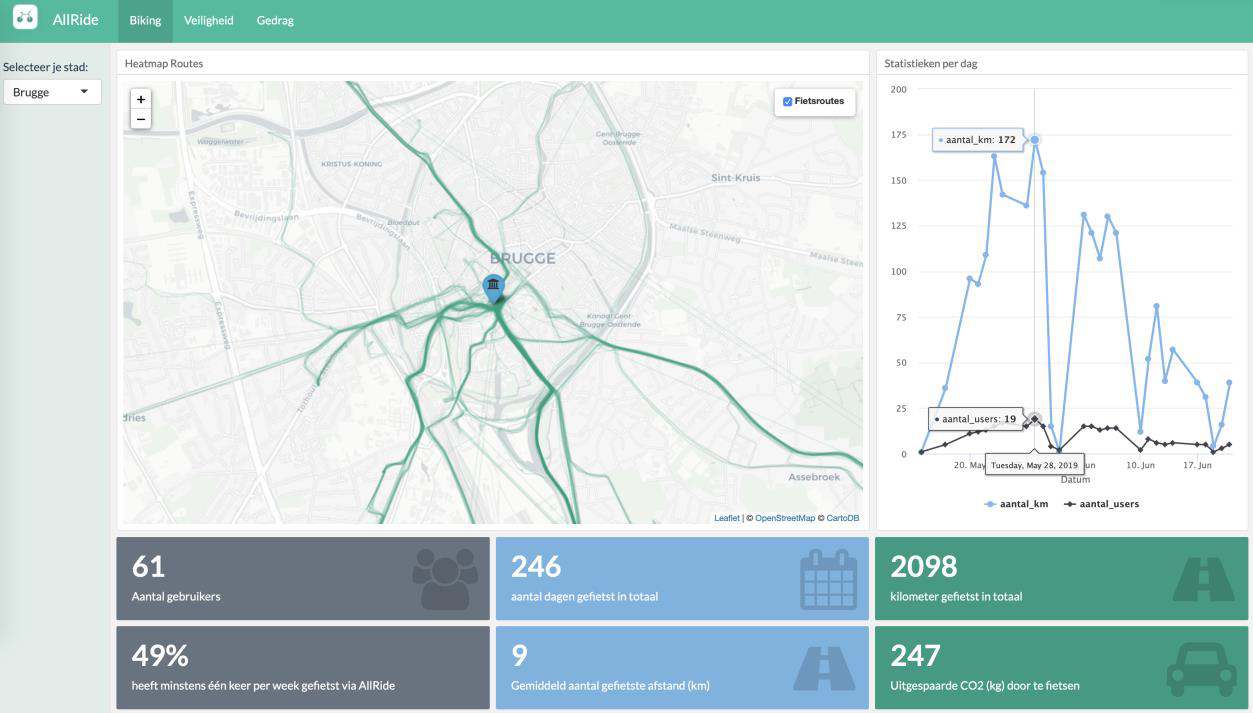The width and height of the screenshot is (1253, 713).
Task: Switch to the Veiligheid tab
Action: point(208,20)
